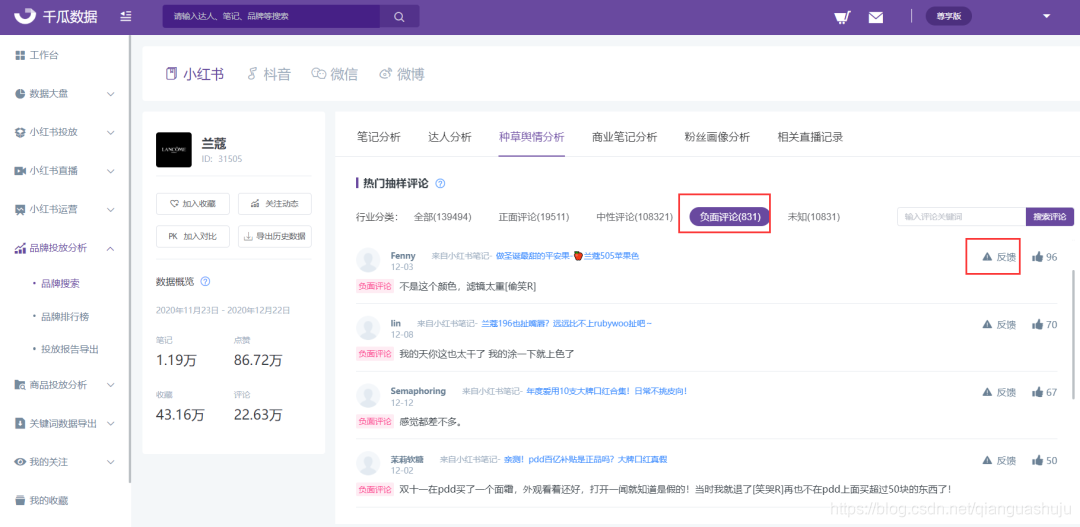Filter comments by 全部(139494)
Screen dimensions: 1080x527
442,217
